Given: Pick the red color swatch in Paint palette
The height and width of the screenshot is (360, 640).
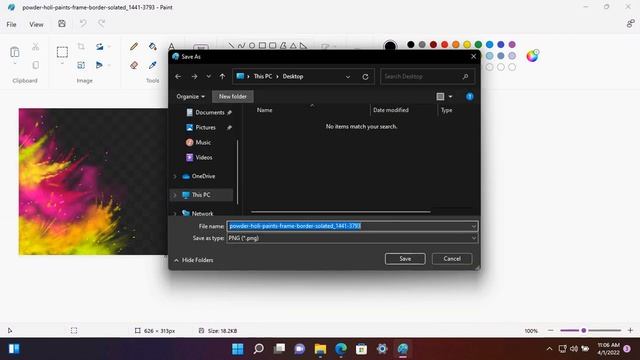Looking at the screenshot, I should coord(444,44).
